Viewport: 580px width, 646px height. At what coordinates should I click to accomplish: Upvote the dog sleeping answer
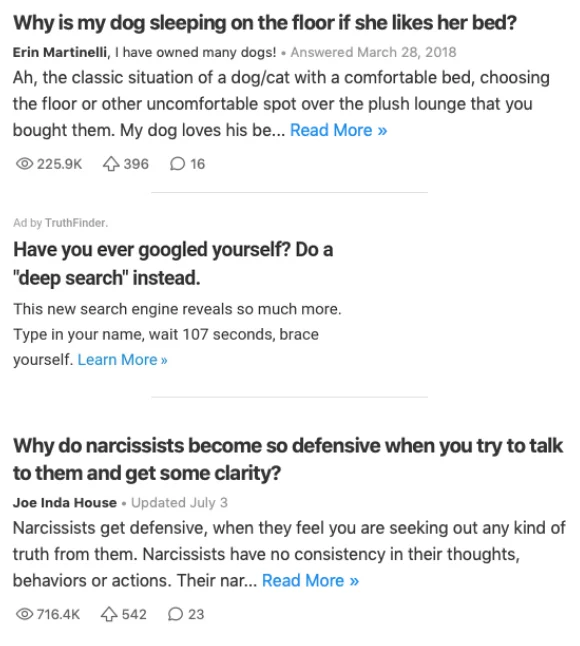pyautogui.click(x=111, y=164)
